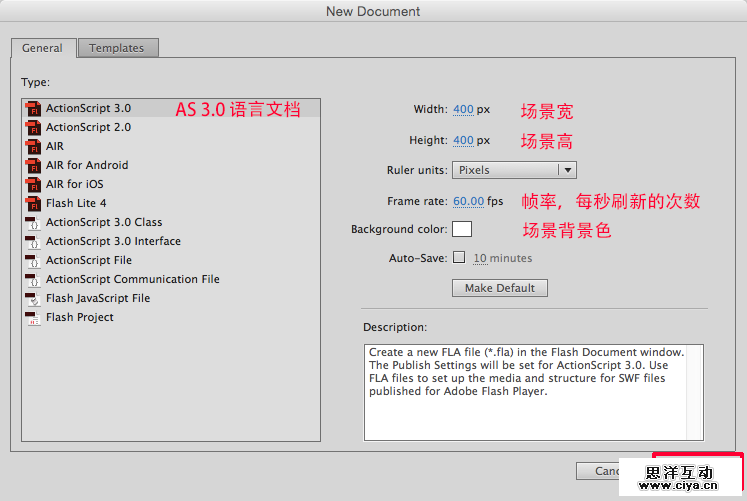
Task: Pick the ActionScript Communication File icon
Action: click(33, 279)
